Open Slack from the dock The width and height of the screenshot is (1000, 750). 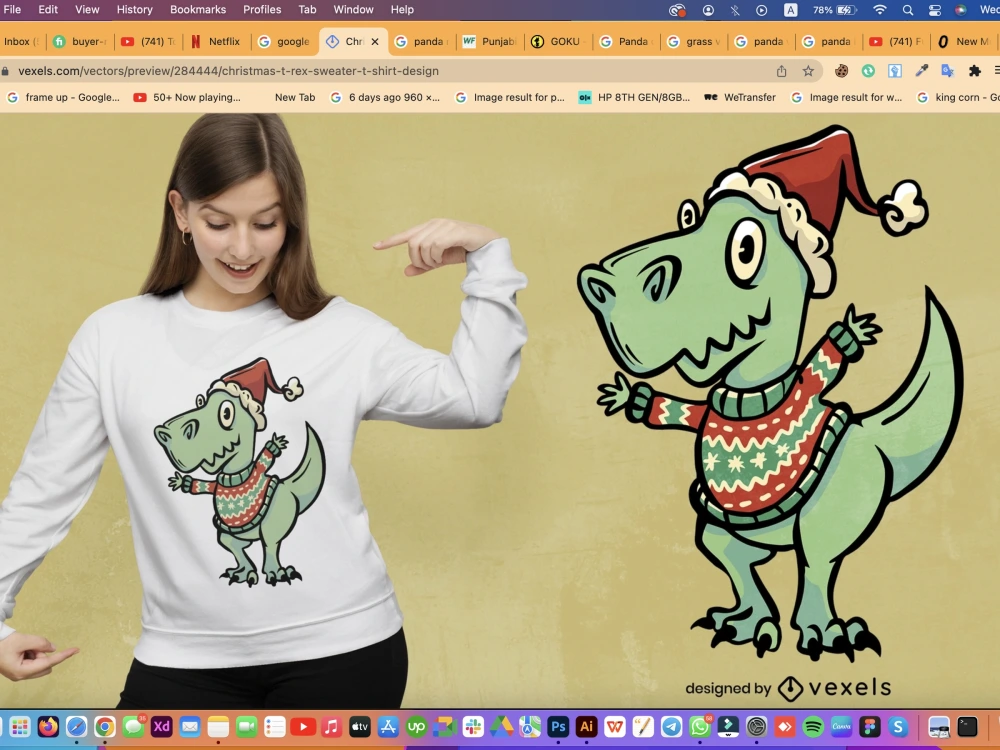point(473,726)
